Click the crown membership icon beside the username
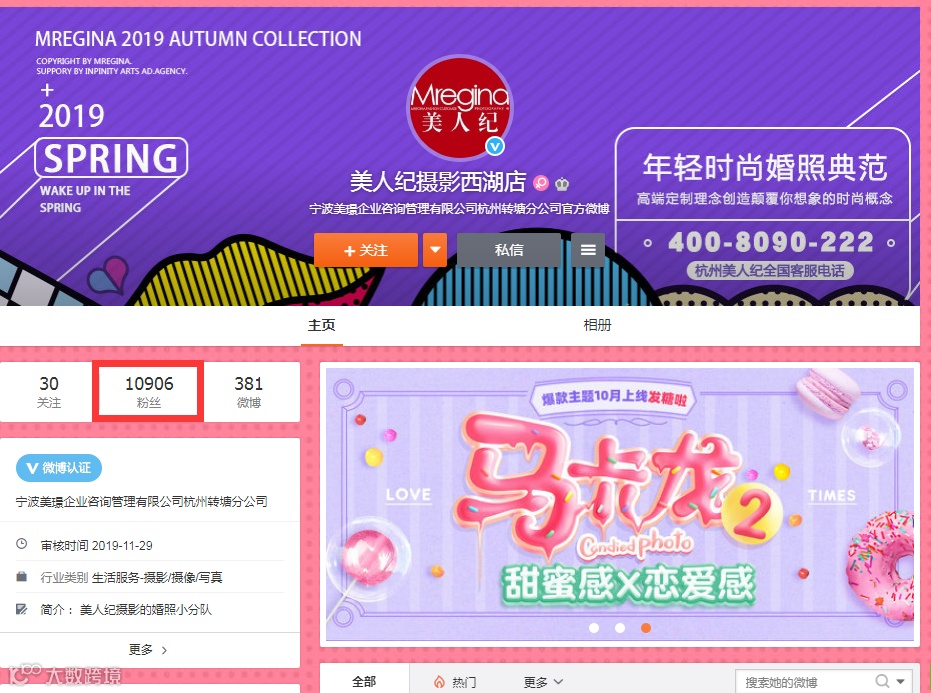This screenshot has width=931, height=693. click(562, 183)
